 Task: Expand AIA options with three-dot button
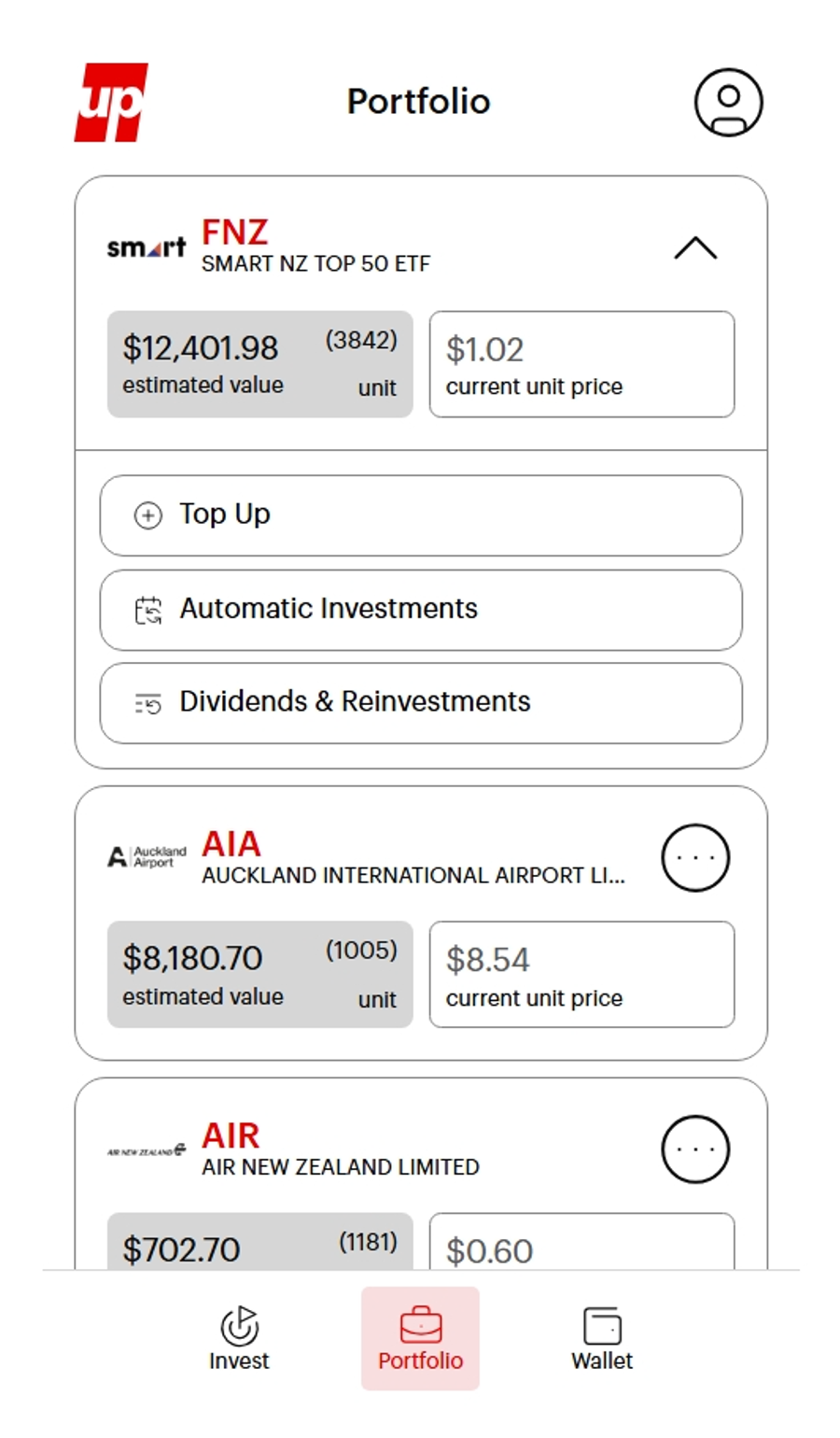tap(695, 857)
